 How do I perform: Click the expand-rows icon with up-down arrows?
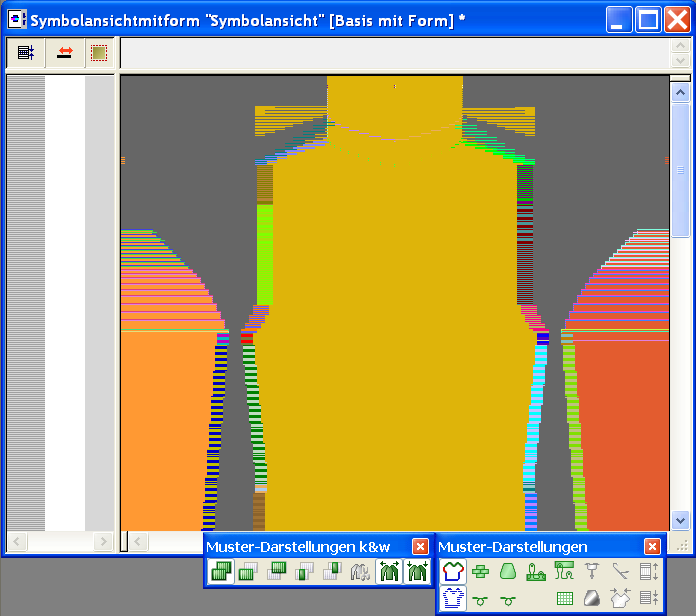649,571
